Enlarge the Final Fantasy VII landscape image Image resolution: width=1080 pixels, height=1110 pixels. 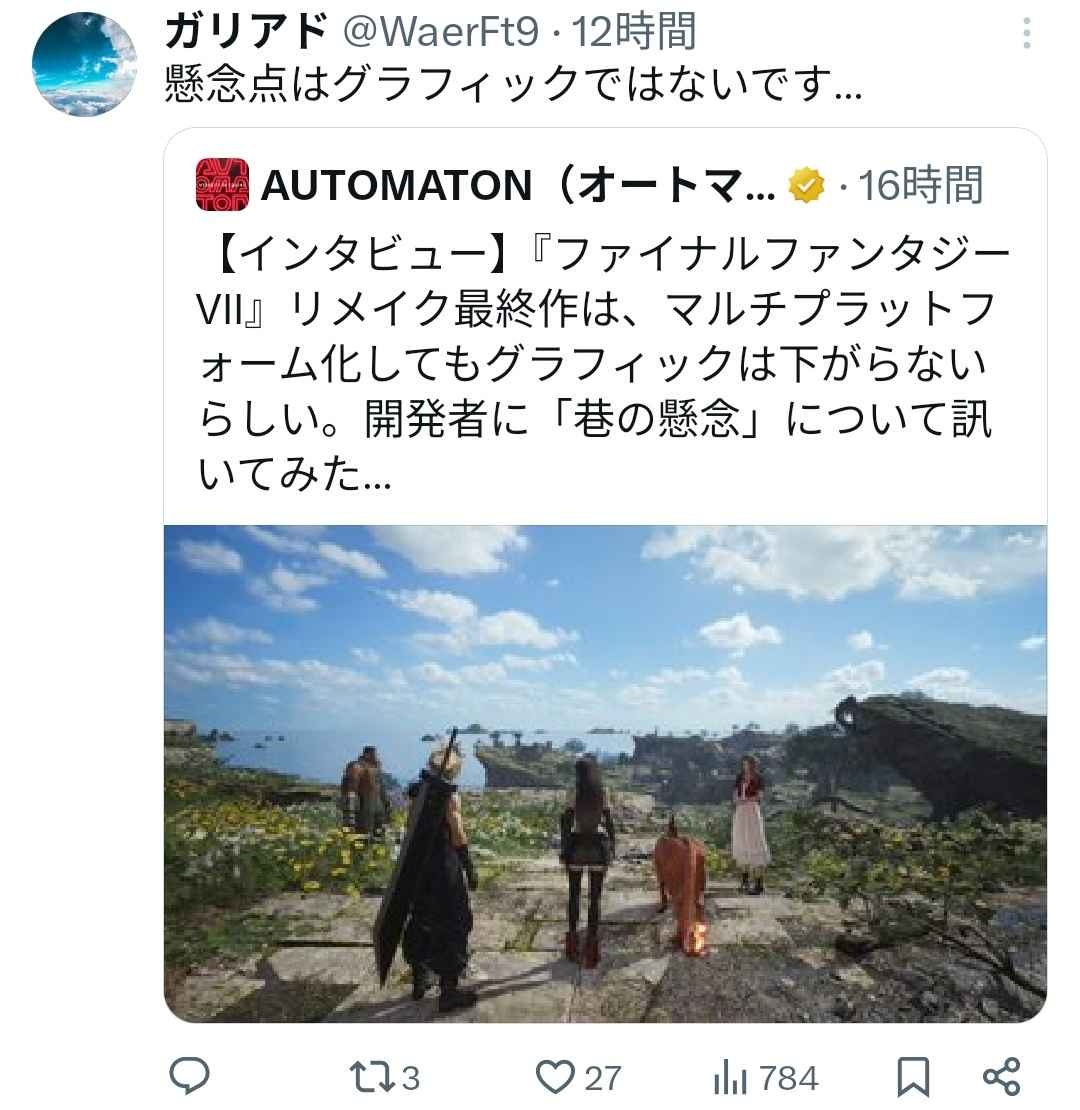tap(605, 773)
